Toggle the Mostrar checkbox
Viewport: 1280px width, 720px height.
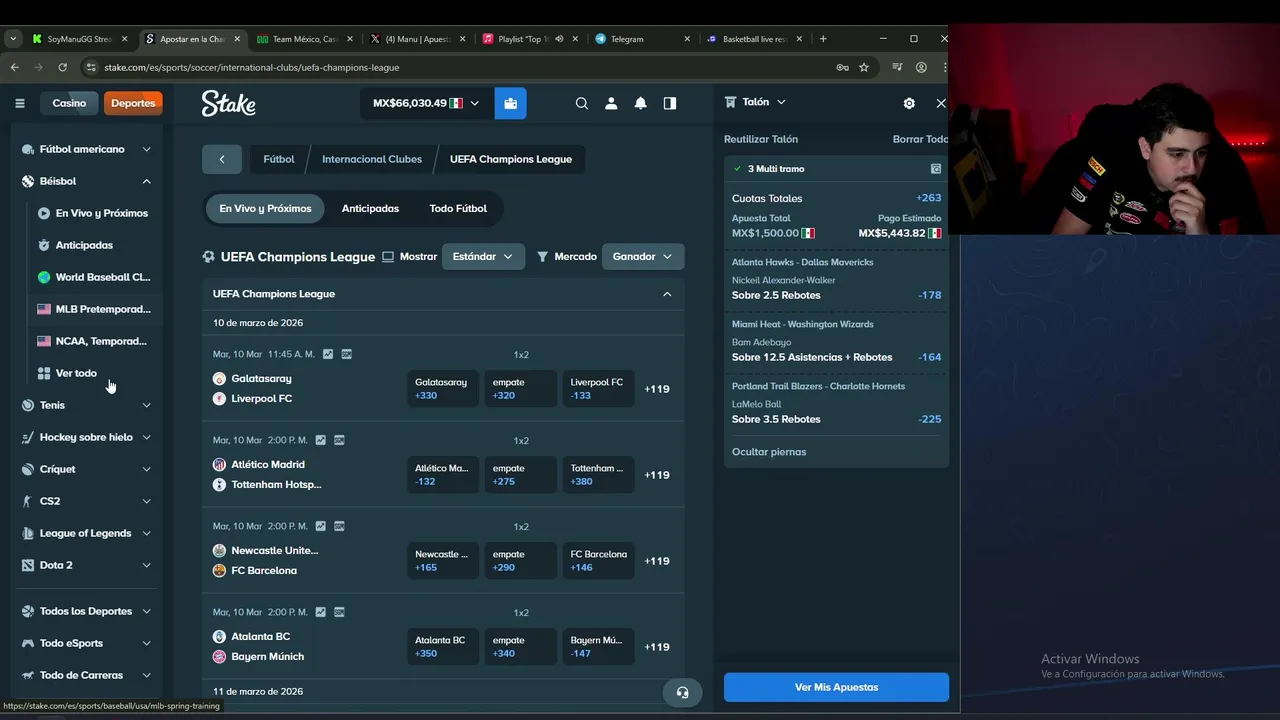click(x=388, y=257)
